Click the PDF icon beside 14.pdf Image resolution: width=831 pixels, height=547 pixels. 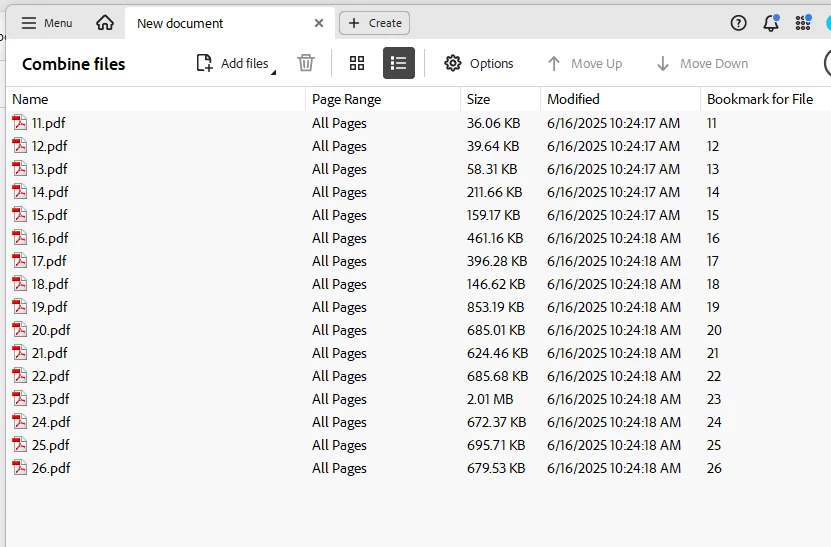pos(20,191)
